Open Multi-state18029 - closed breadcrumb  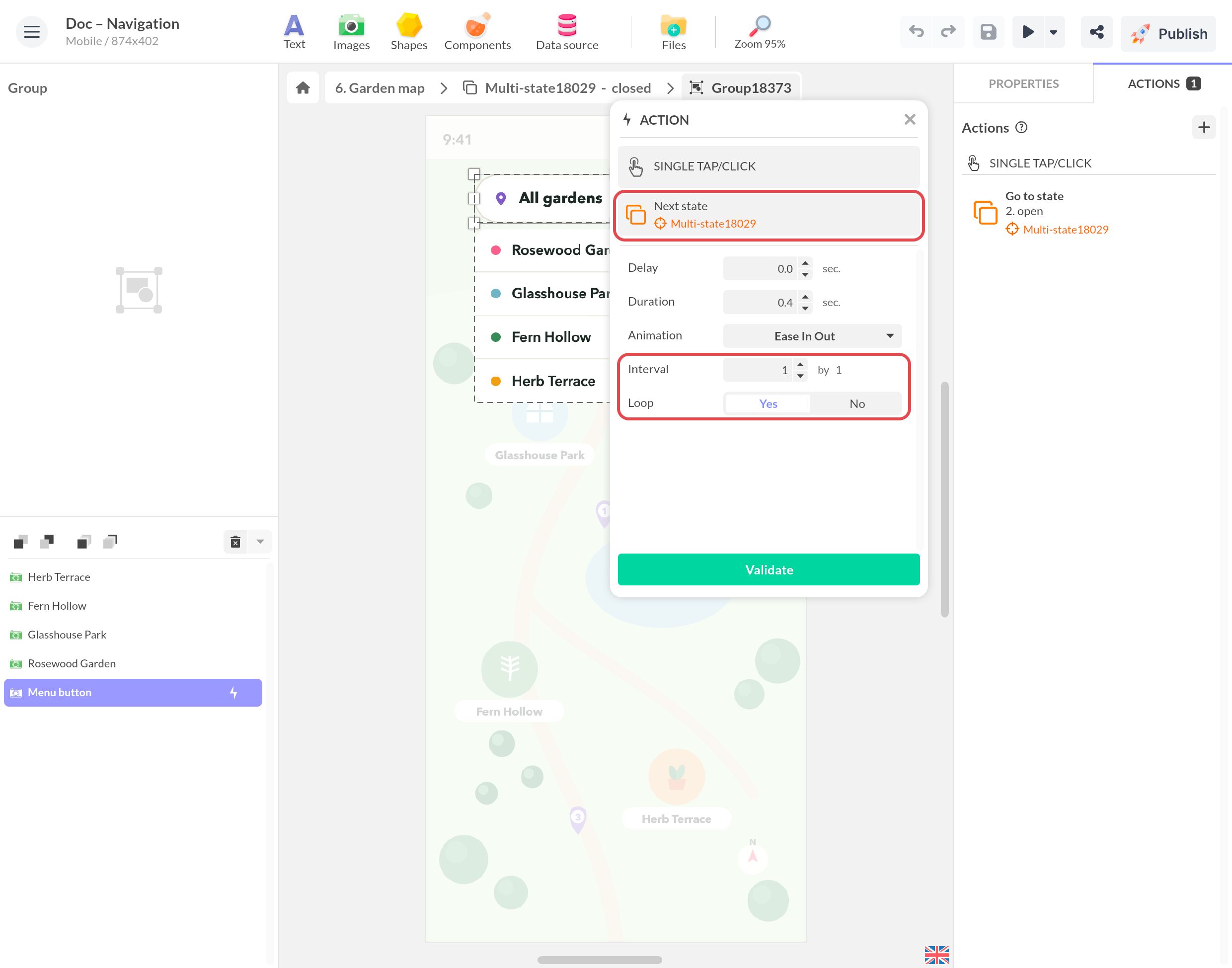(x=557, y=88)
